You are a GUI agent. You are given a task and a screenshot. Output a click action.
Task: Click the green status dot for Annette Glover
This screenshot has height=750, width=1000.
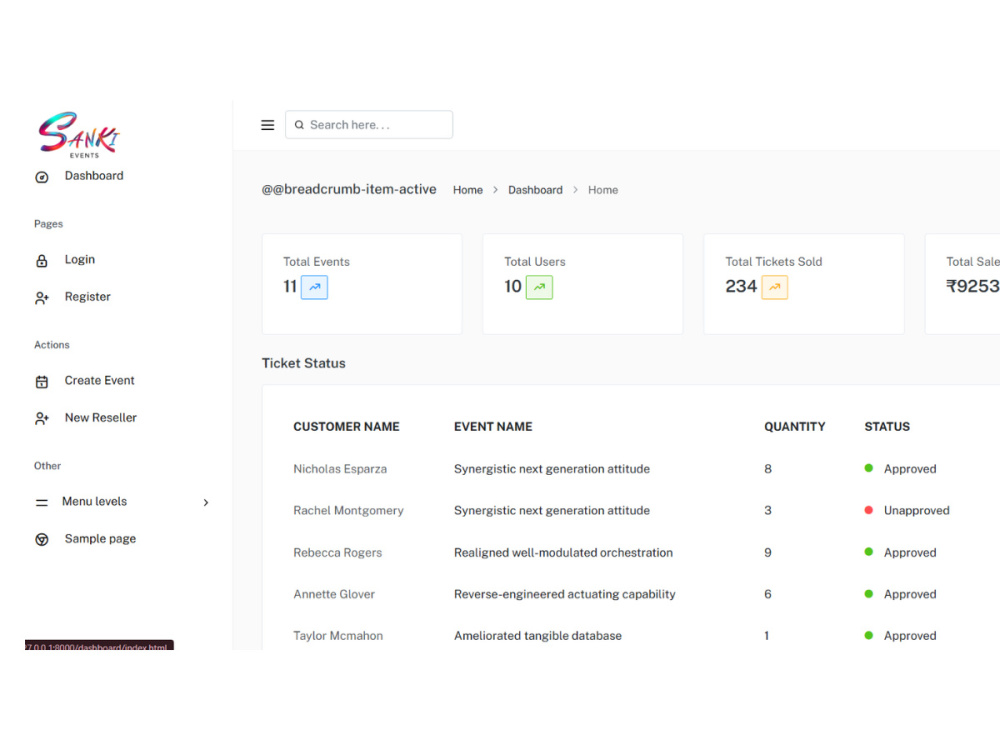coord(869,594)
